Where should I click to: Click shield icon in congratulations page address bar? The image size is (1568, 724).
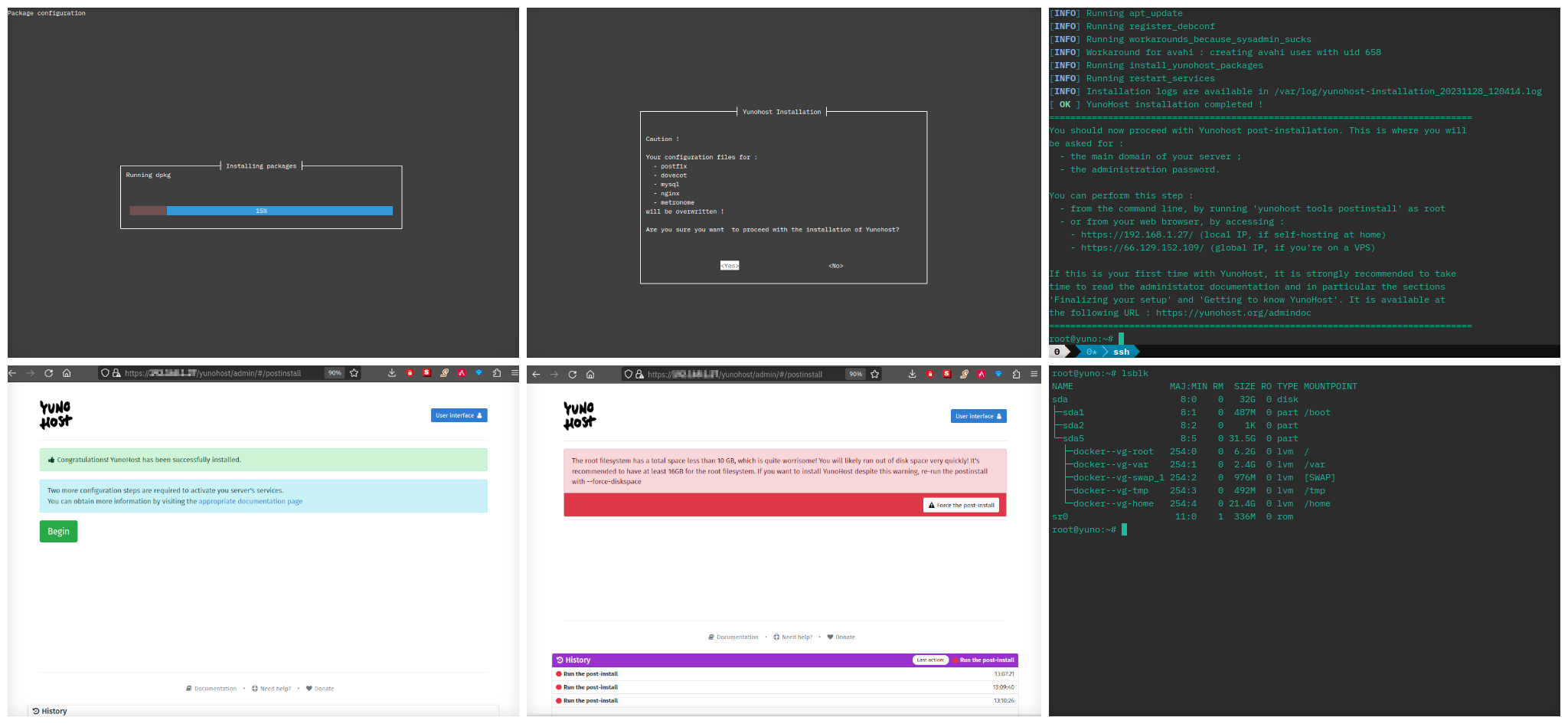pos(105,373)
